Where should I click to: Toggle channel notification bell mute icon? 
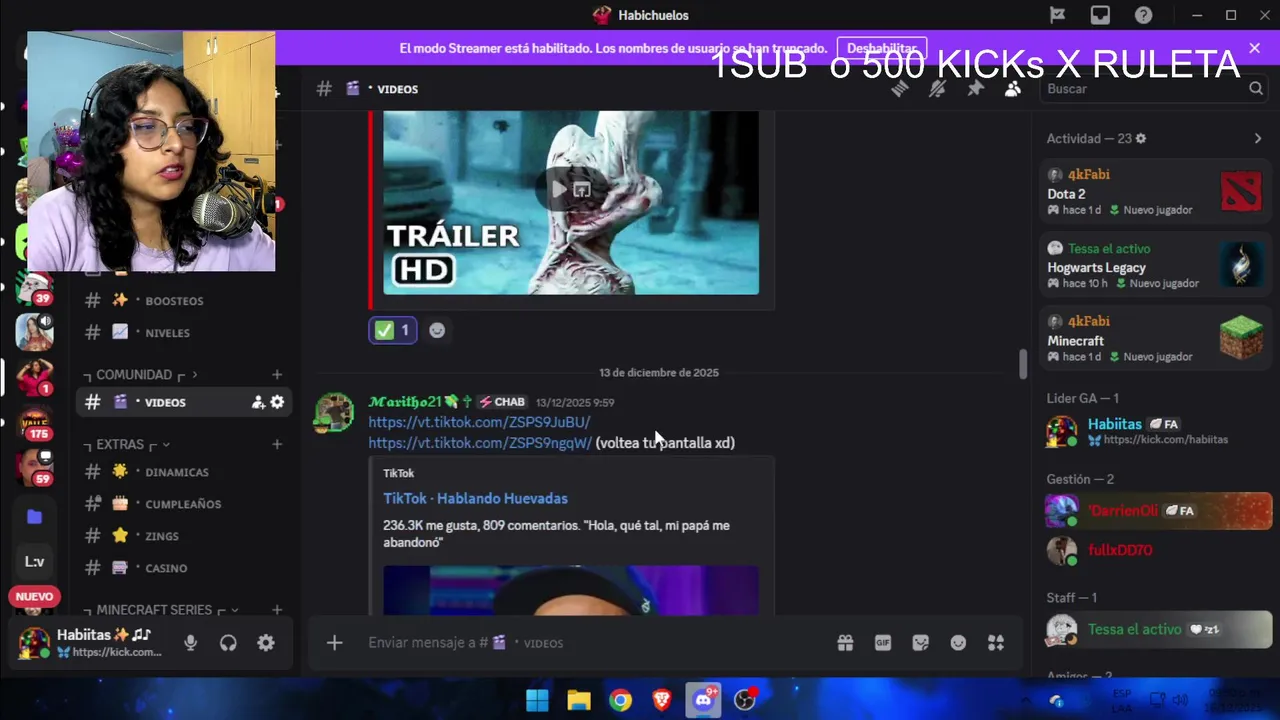coord(937,89)
